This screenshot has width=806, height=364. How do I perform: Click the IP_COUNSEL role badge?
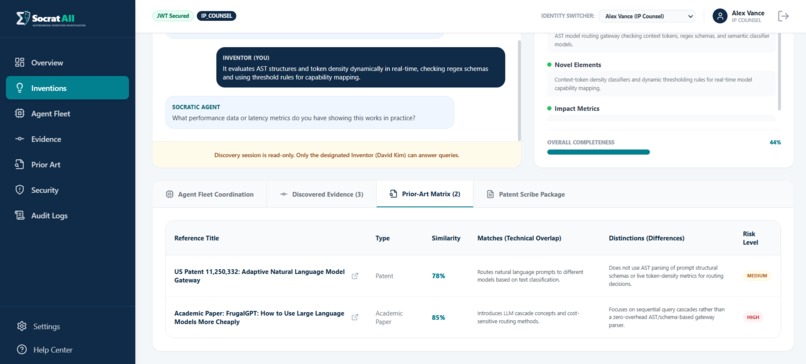pyautogui.click(x=216, y=16)
